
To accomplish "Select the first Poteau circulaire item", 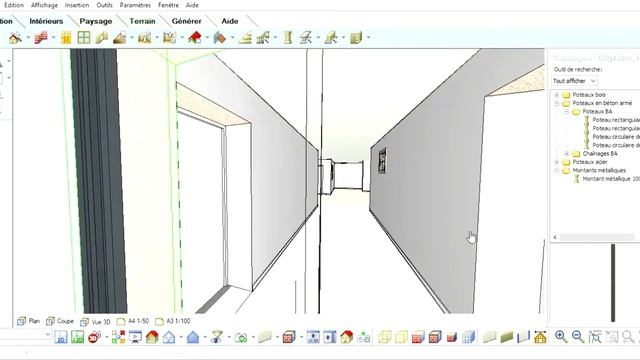I will pyautogui.click(x=616, y=137).
